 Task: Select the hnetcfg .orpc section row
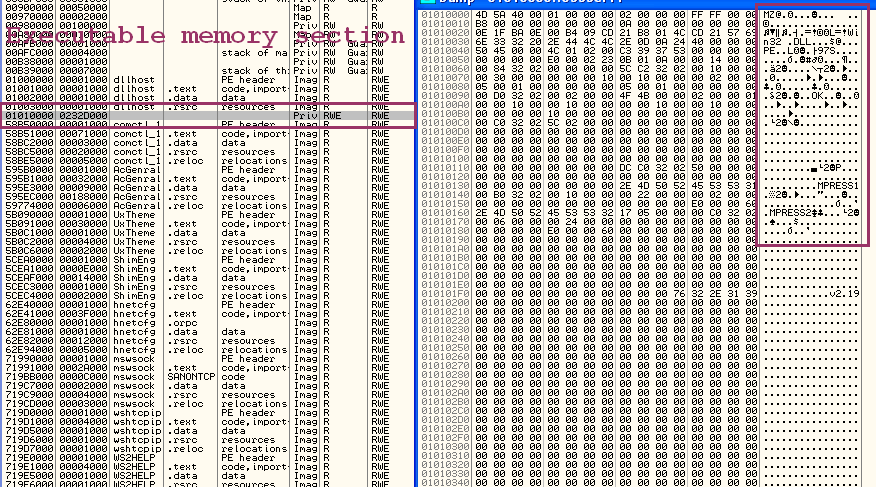coord(200,324)
